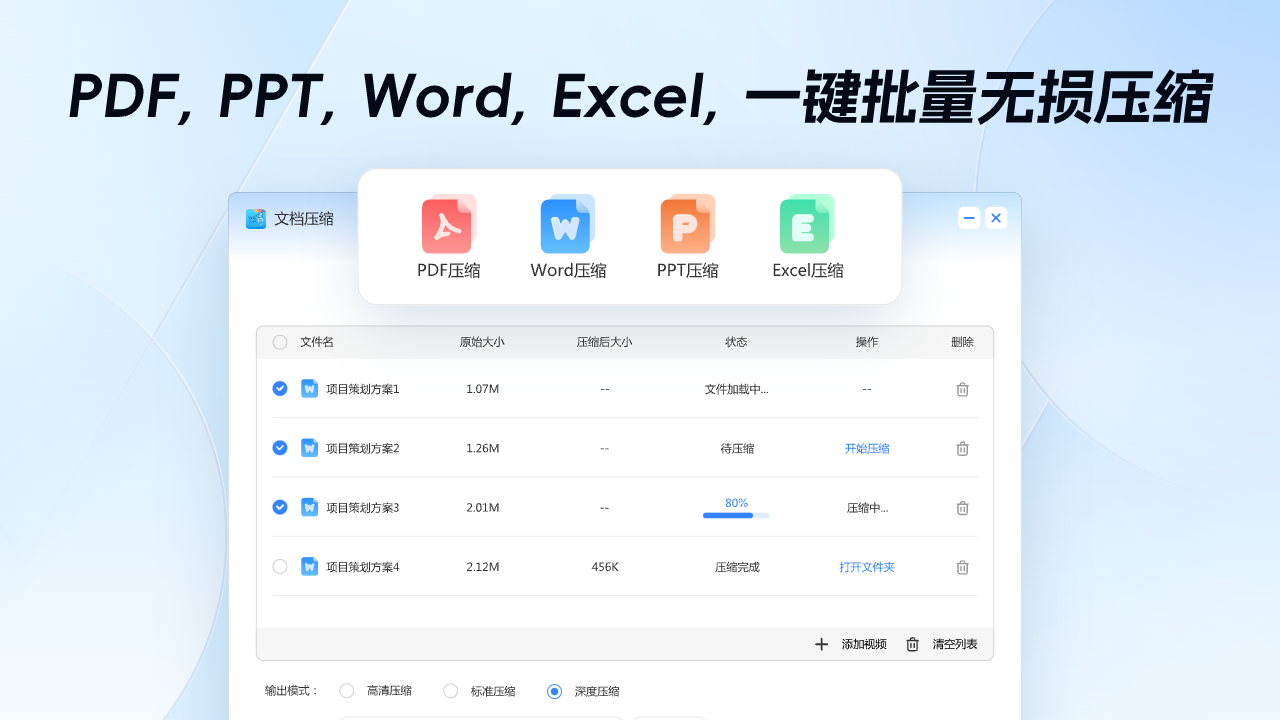
Task: Click the Word file icon of 项目策划方案4
Action: point(309,567)
